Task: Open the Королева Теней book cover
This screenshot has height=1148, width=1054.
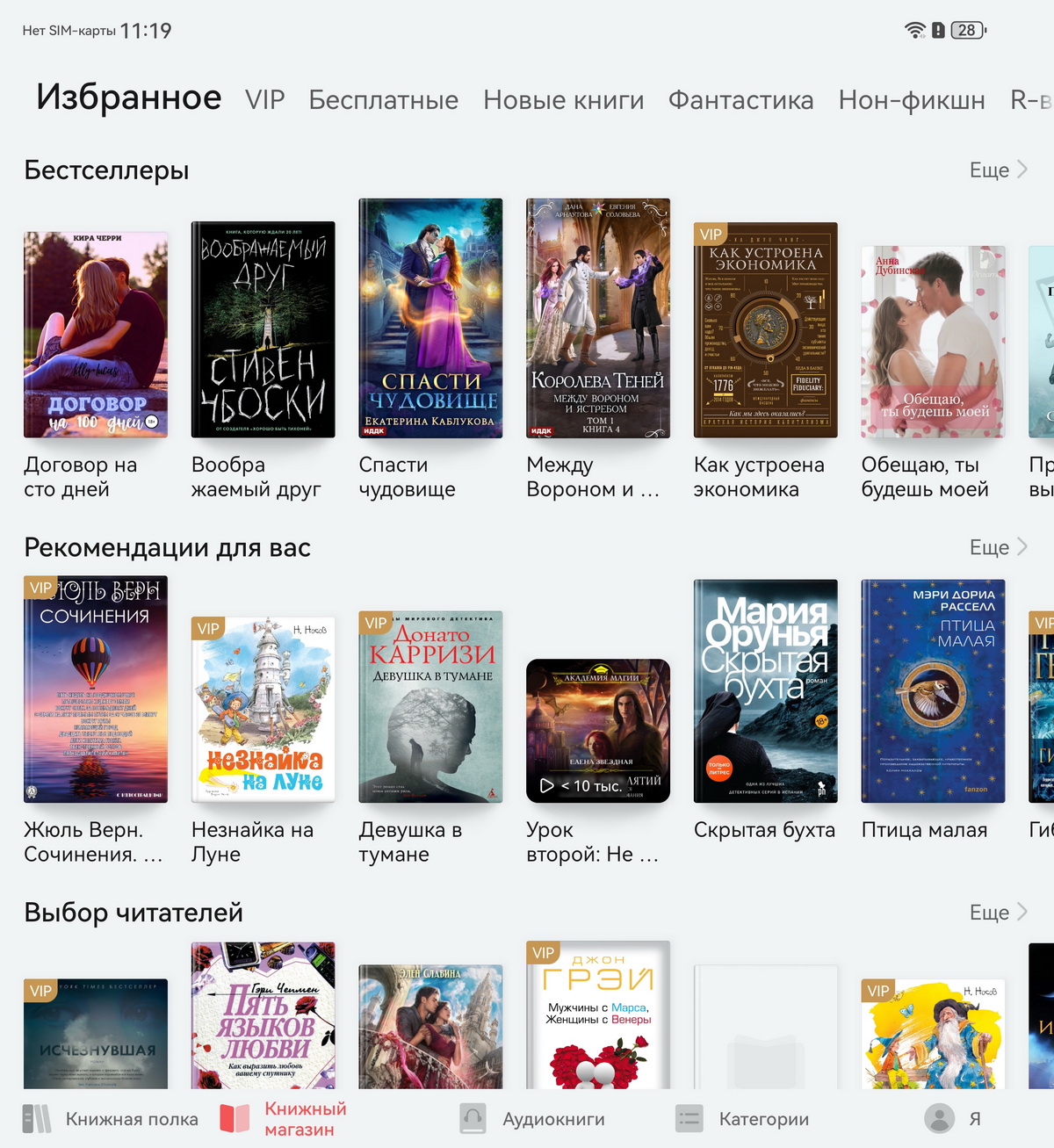Action: [598, 318]
